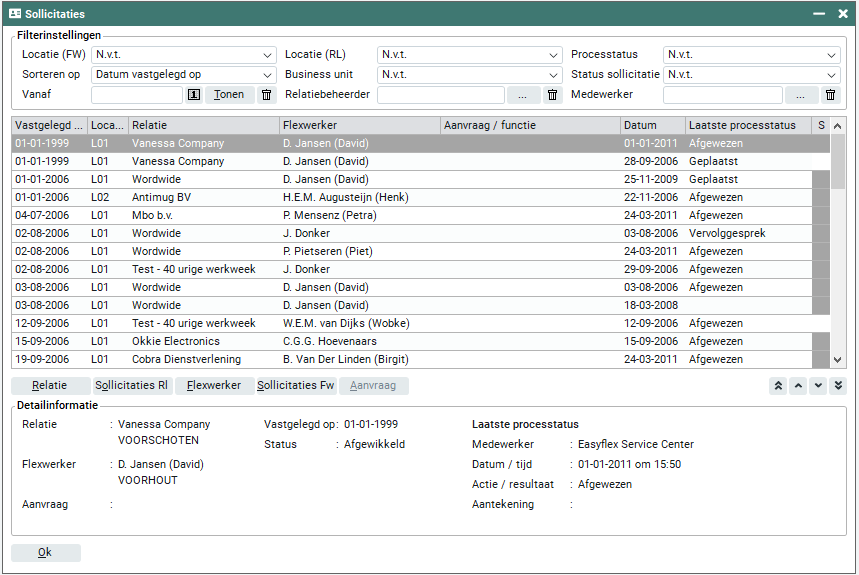Browse for Medewerker using the ellipsis button
This screenshot has height=575, width=859.
[x=801, y=95]
